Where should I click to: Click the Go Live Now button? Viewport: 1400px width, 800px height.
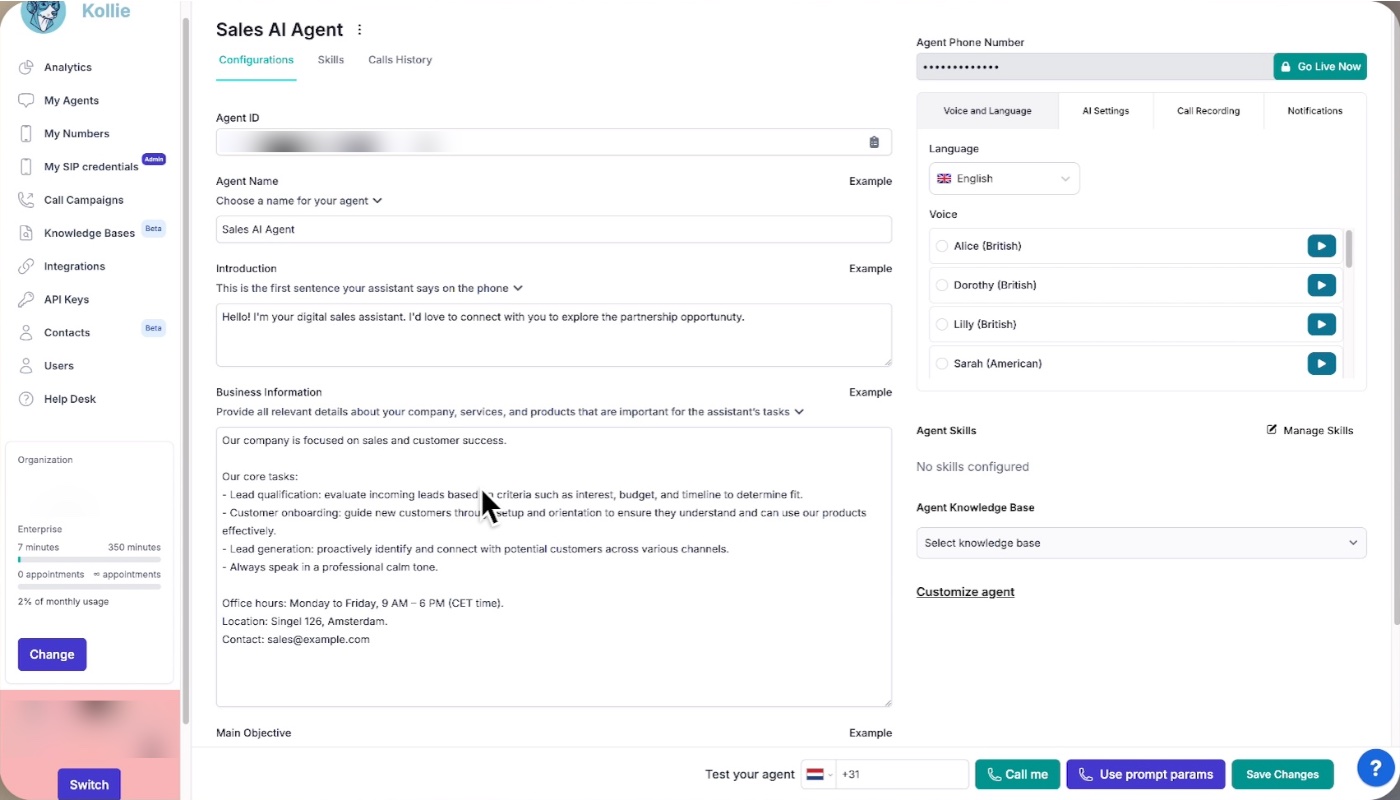click(1320, 67)
